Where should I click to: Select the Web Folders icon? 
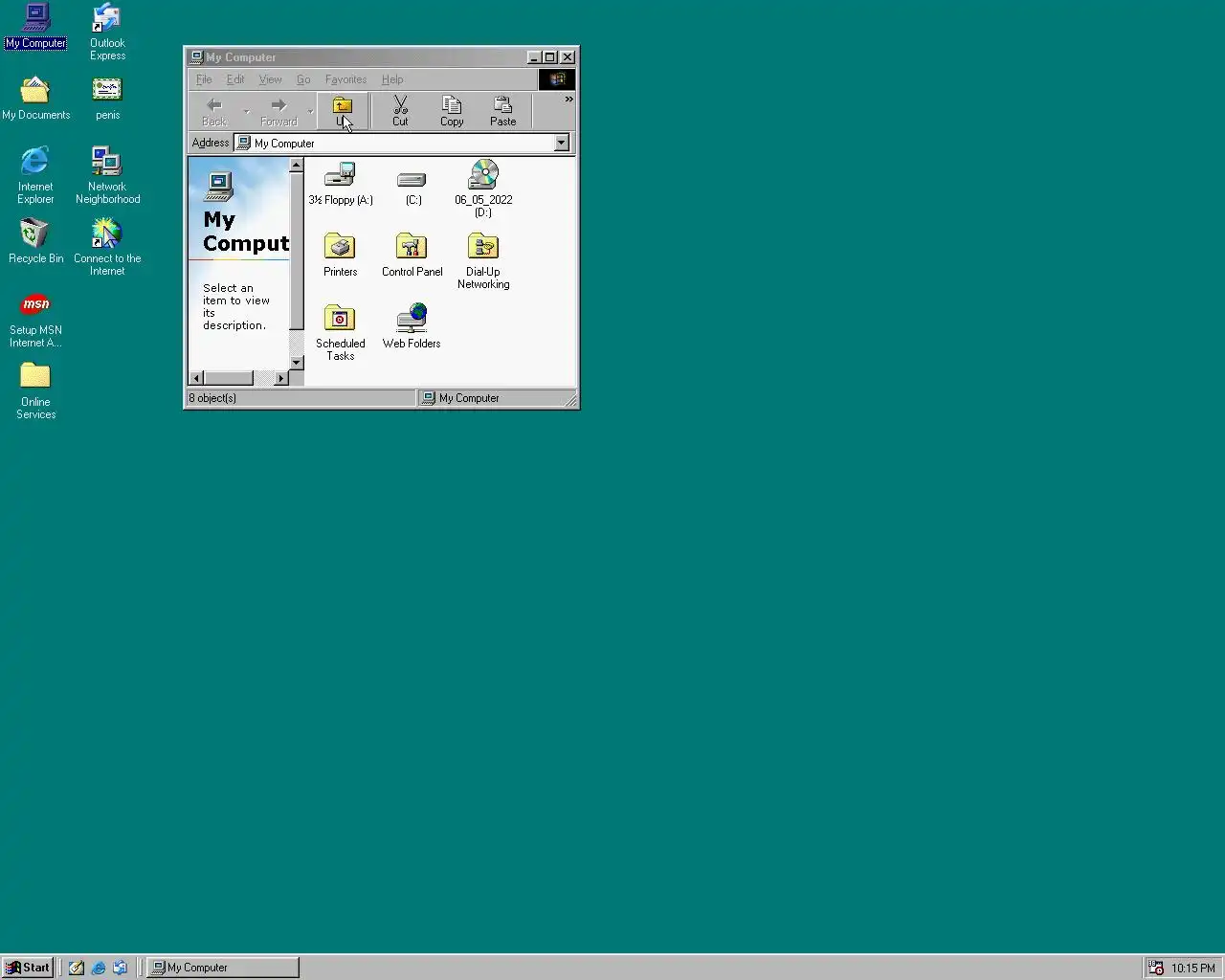click(412, 326)
